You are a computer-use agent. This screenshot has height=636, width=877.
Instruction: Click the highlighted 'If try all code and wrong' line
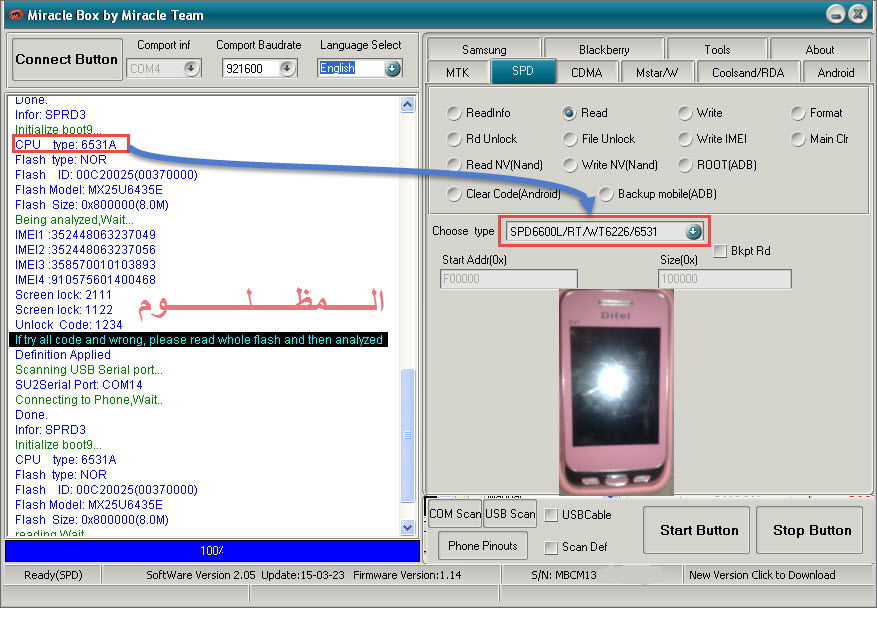(x=199, y=340)
